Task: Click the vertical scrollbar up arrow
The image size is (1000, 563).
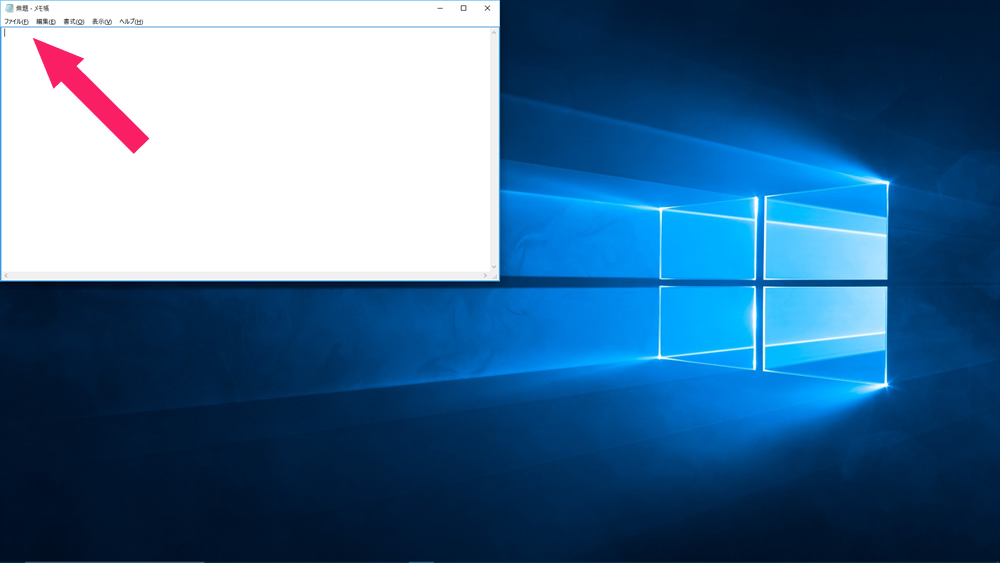Action: point(494,33)
